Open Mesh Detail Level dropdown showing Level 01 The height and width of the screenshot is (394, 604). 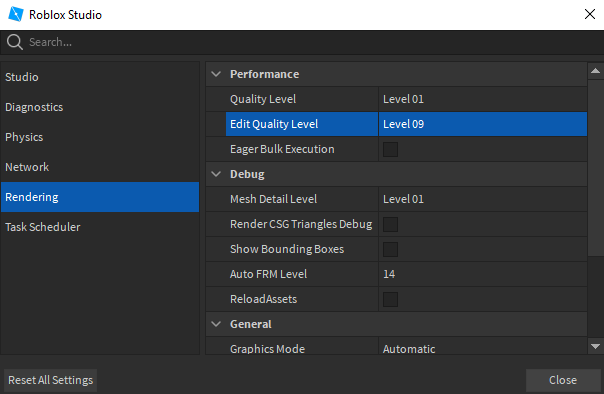483,199
